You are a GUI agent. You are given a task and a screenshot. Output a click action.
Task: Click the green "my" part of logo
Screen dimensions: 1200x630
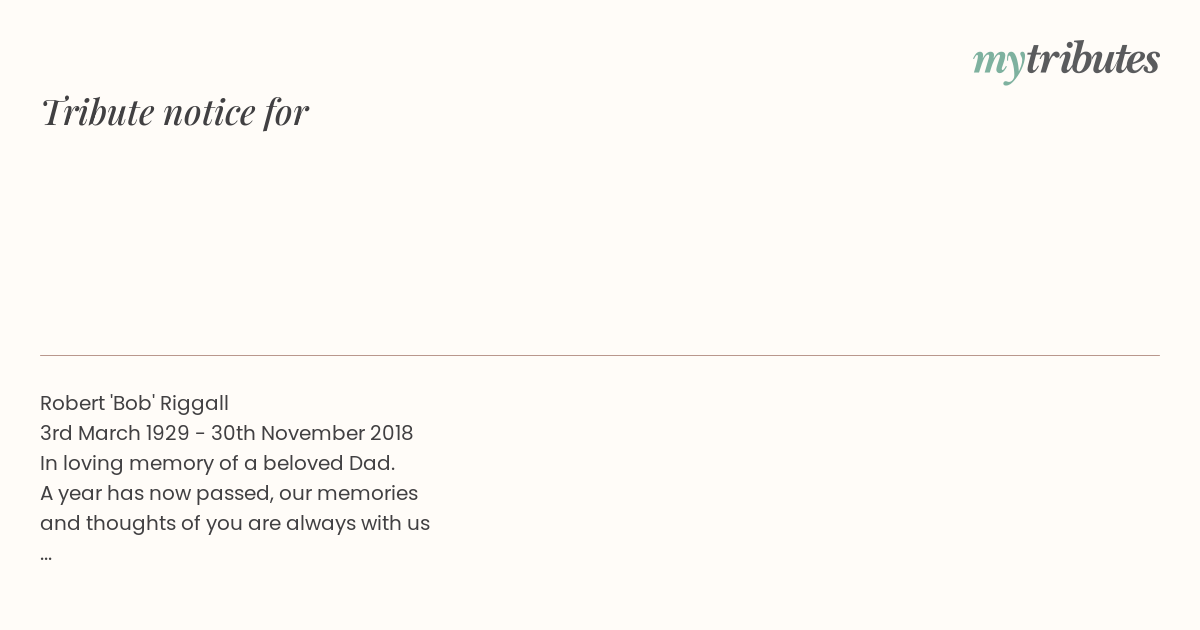[998, 63]
